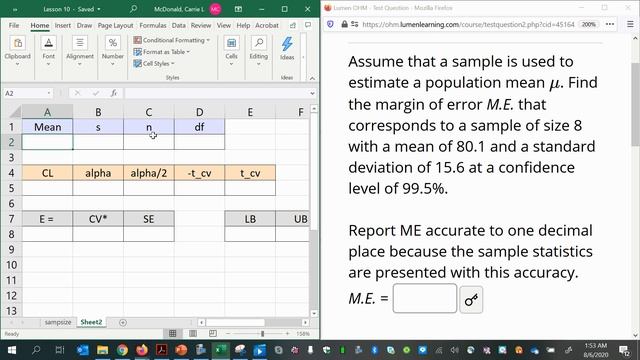Viewport: 640px width, 360px height.
Task: Click the Firefox URL address bar
Action: (x=468, y=24)
